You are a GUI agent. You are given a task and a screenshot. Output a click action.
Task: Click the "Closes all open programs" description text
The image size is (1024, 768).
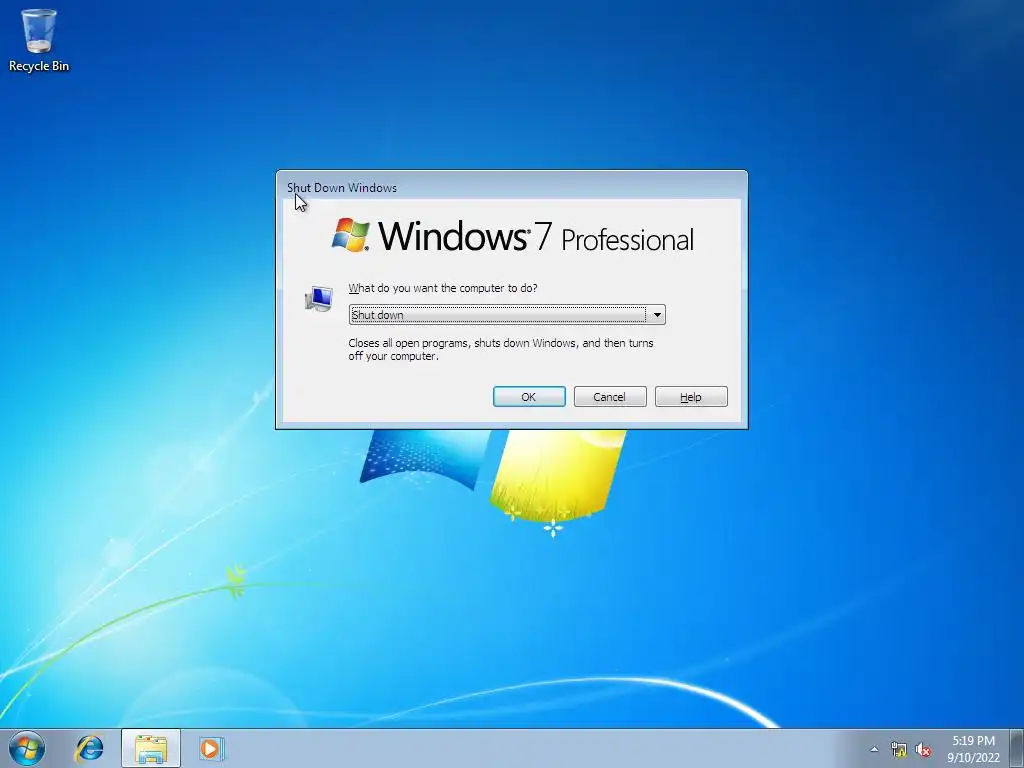(x=500, y=349)
